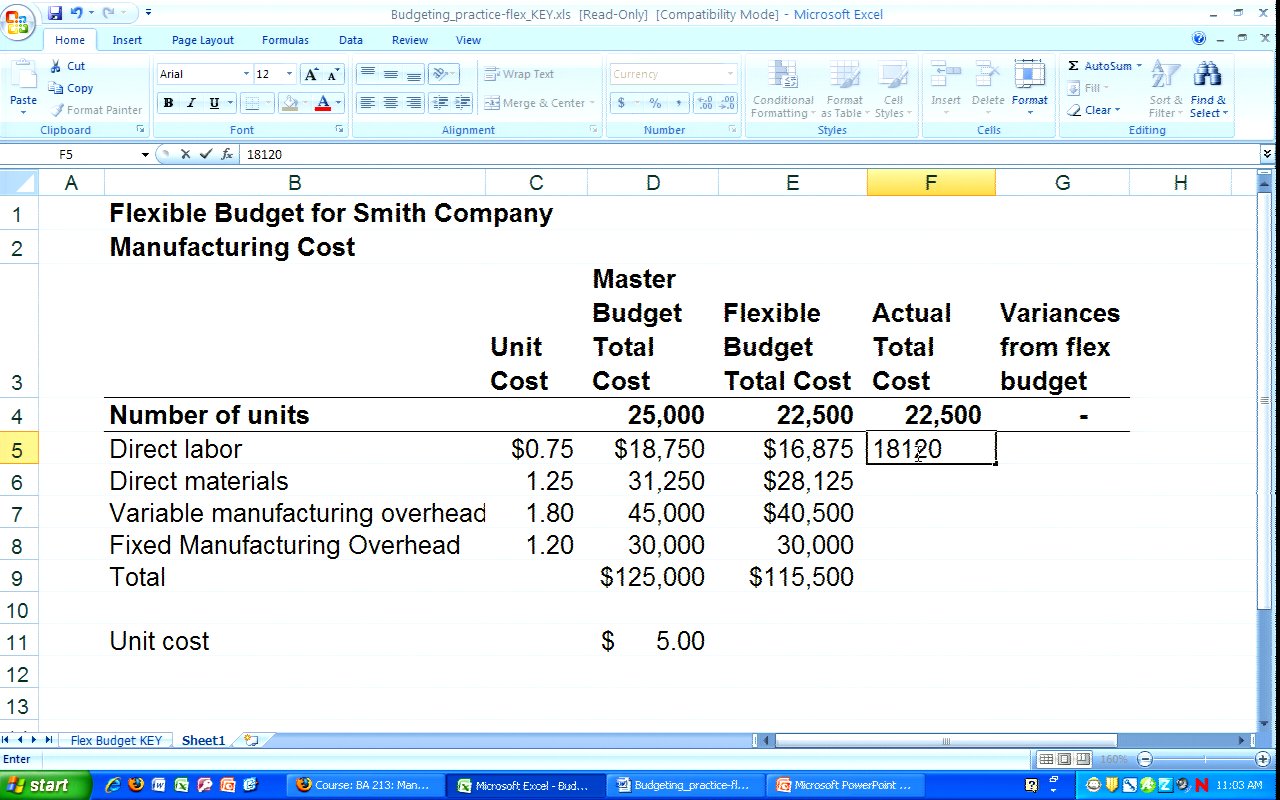
Task: Open the font name dropdown showing Arial
Action: (246, 74)
